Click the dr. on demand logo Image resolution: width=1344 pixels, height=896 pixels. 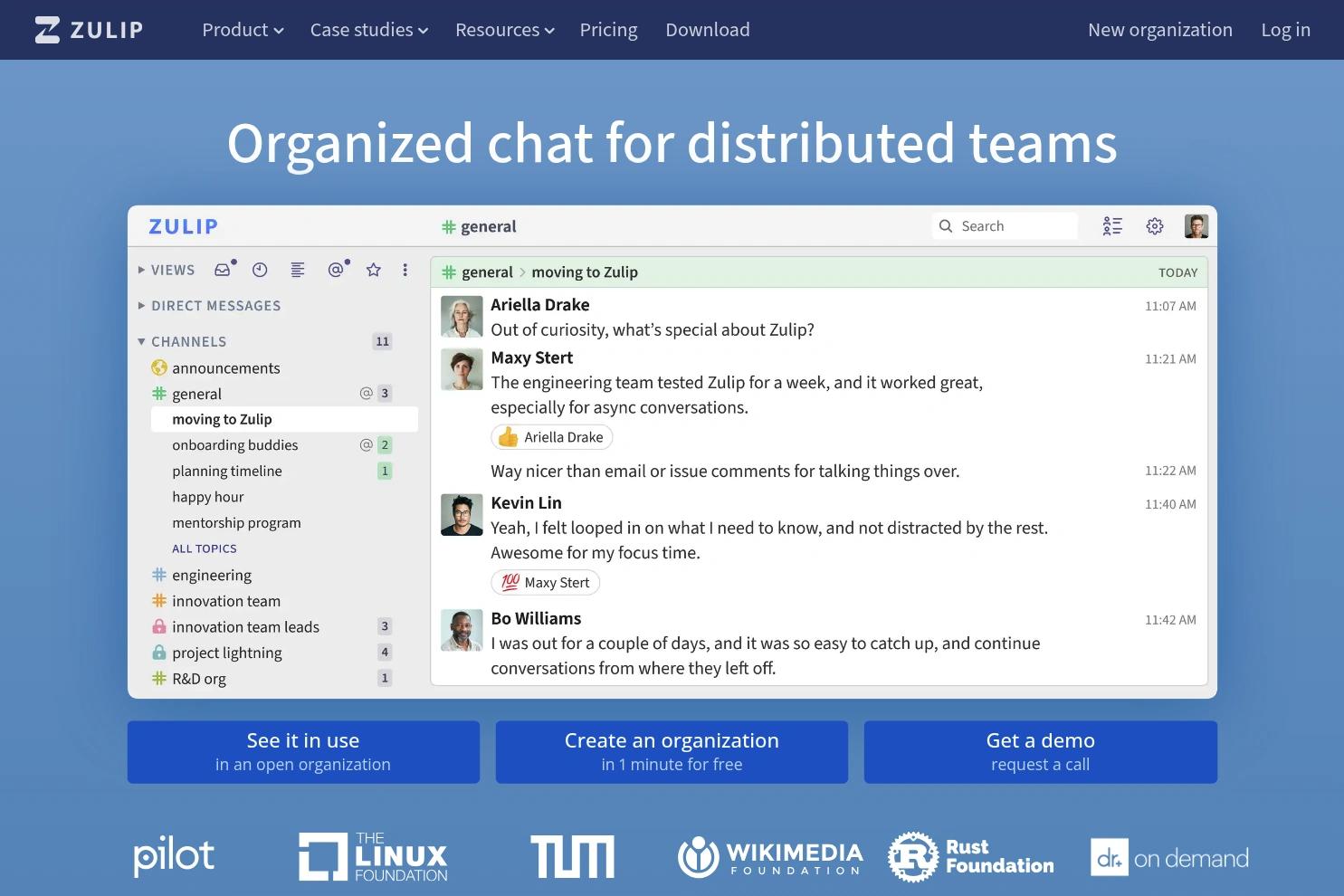point(1169,857)
